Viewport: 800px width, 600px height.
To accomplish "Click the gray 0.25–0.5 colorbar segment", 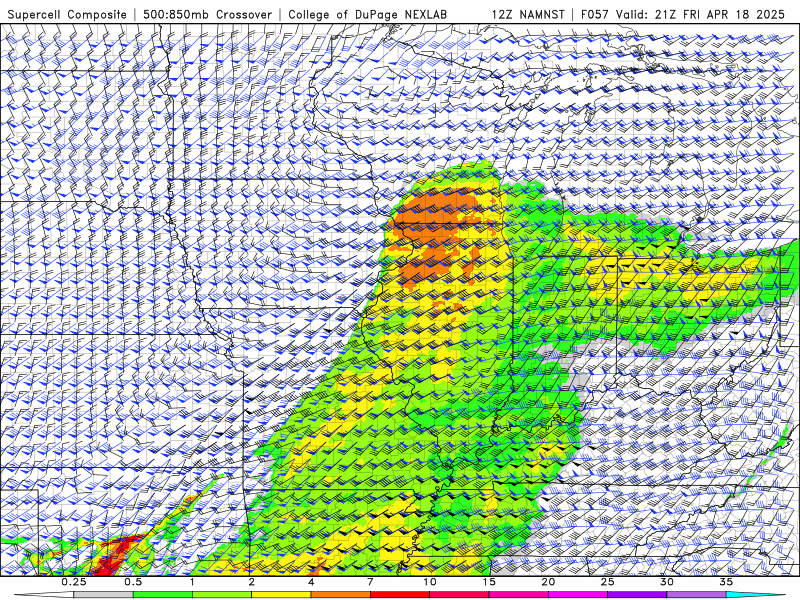I will 103,595.
